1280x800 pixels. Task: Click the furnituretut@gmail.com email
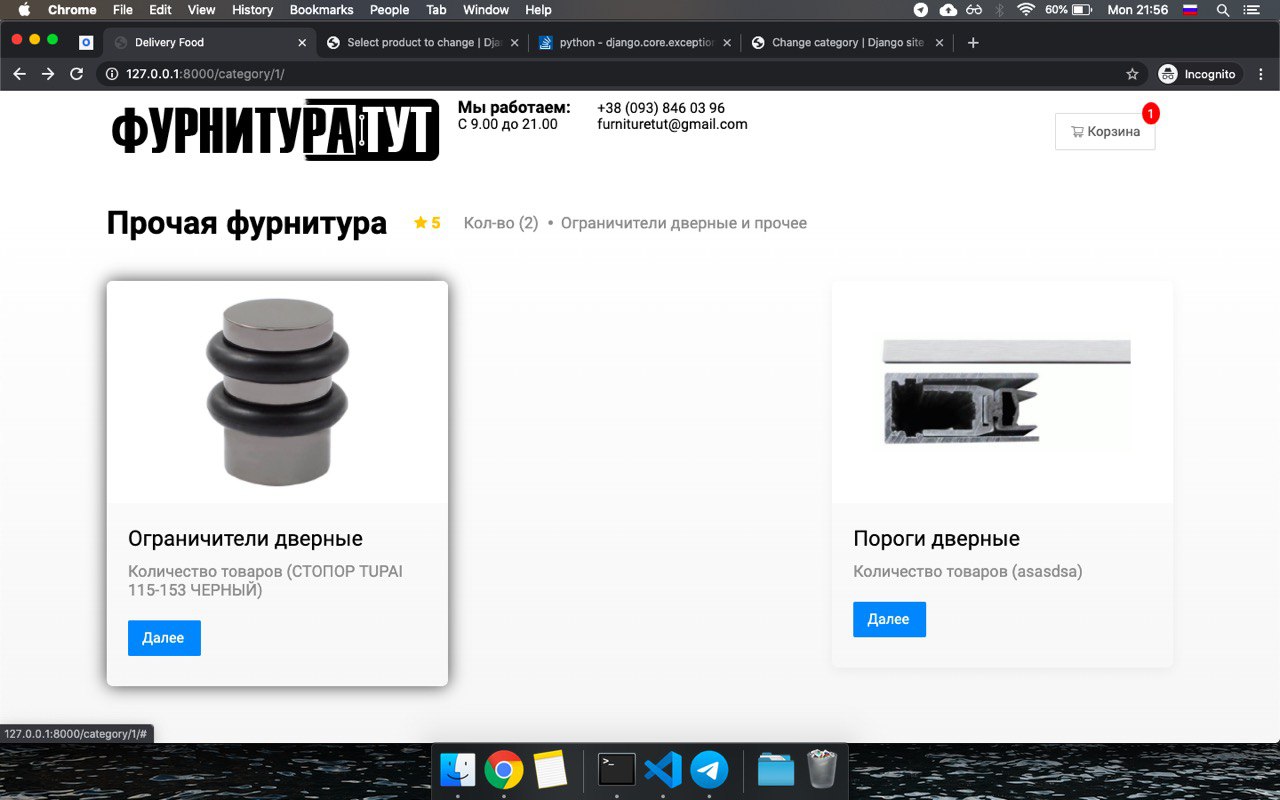(x=672, y=124)
